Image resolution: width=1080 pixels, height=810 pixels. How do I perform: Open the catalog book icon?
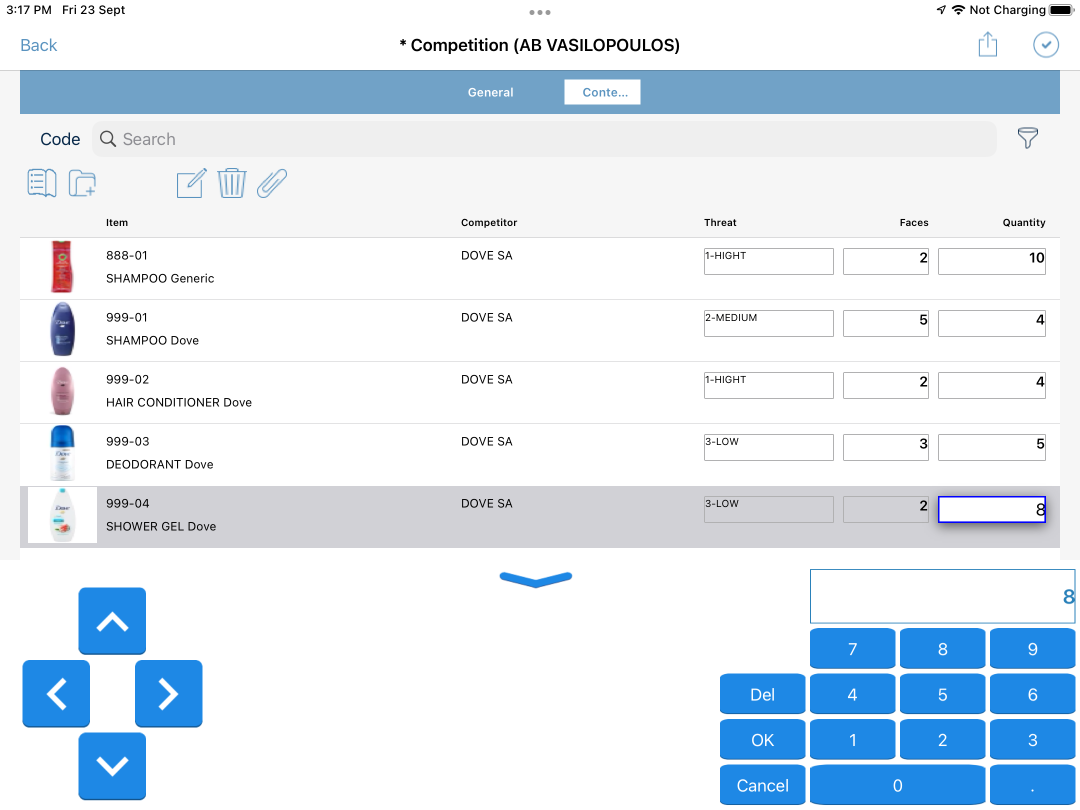[42, 183]
